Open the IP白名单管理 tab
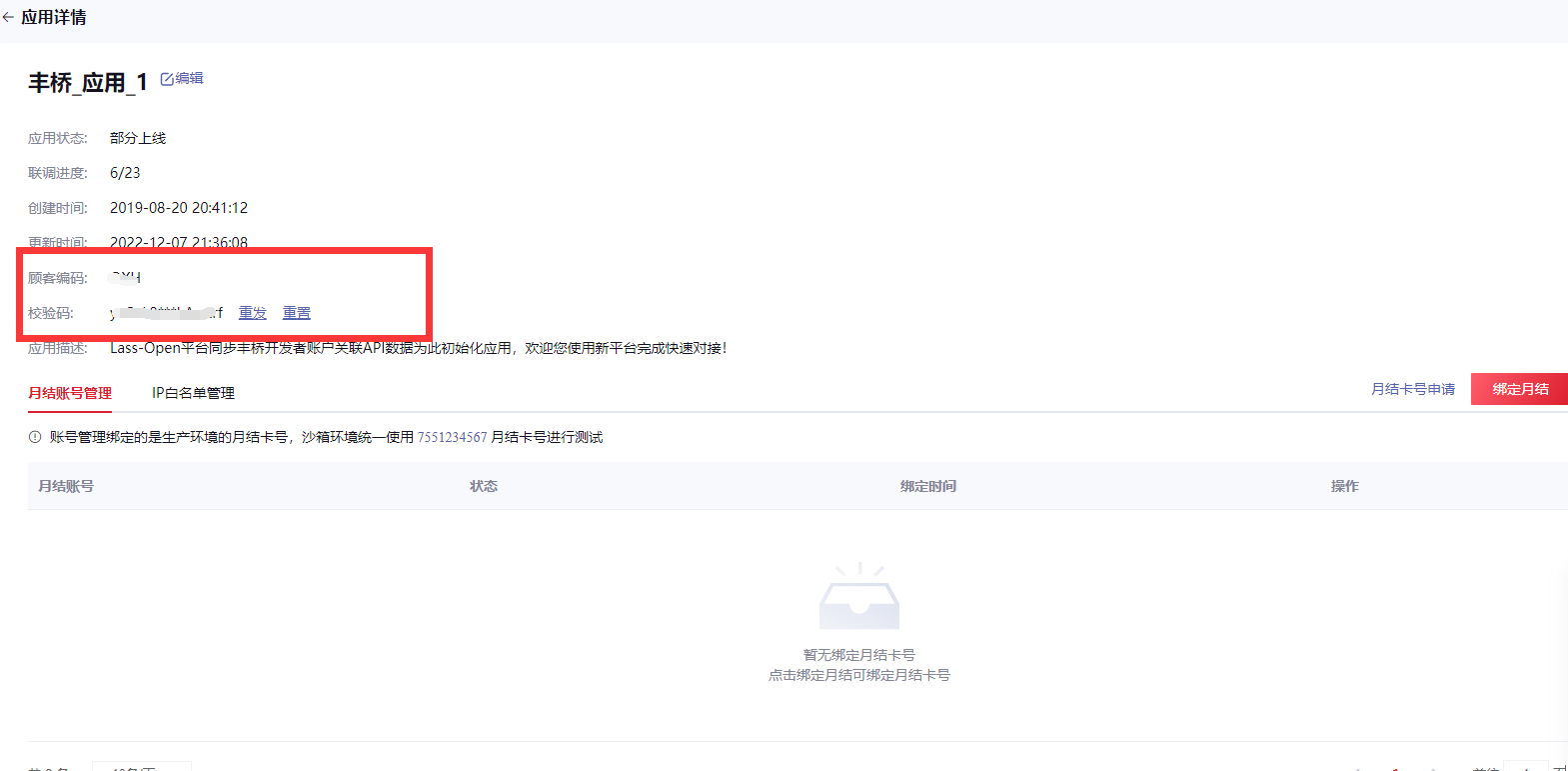 [x=193, y=393]
